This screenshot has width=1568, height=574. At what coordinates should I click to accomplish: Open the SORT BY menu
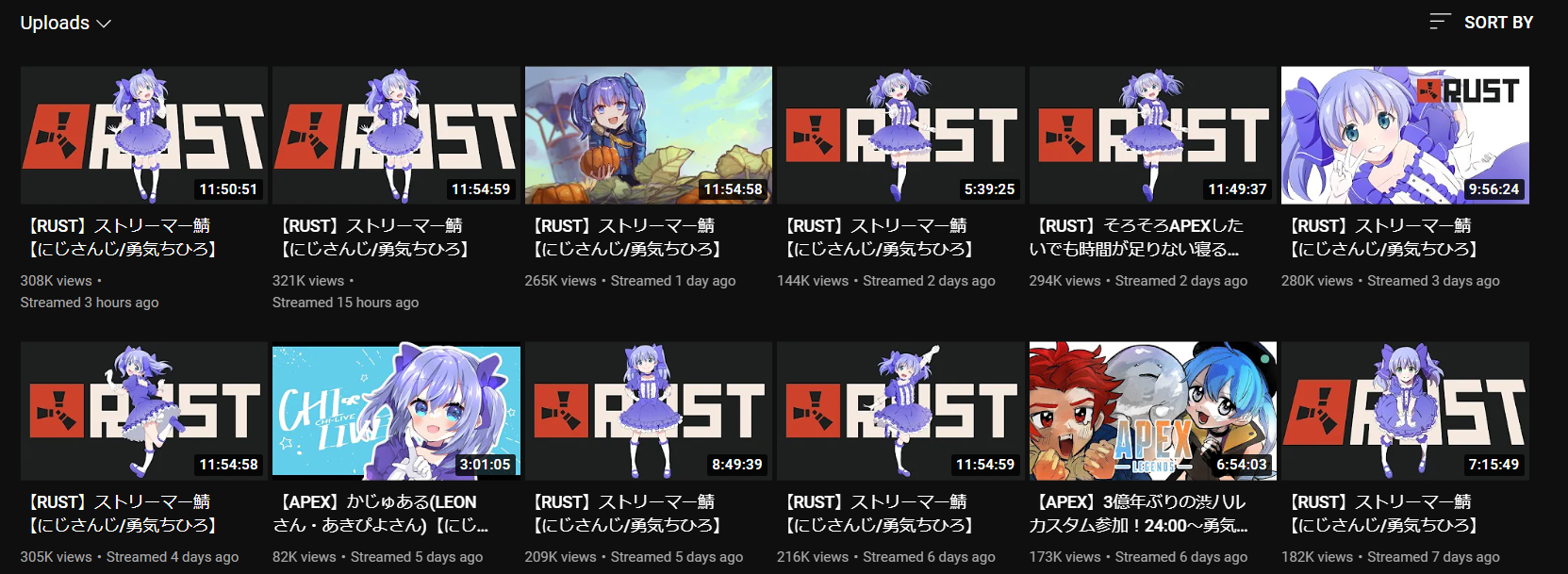(x=1481, y=23)
